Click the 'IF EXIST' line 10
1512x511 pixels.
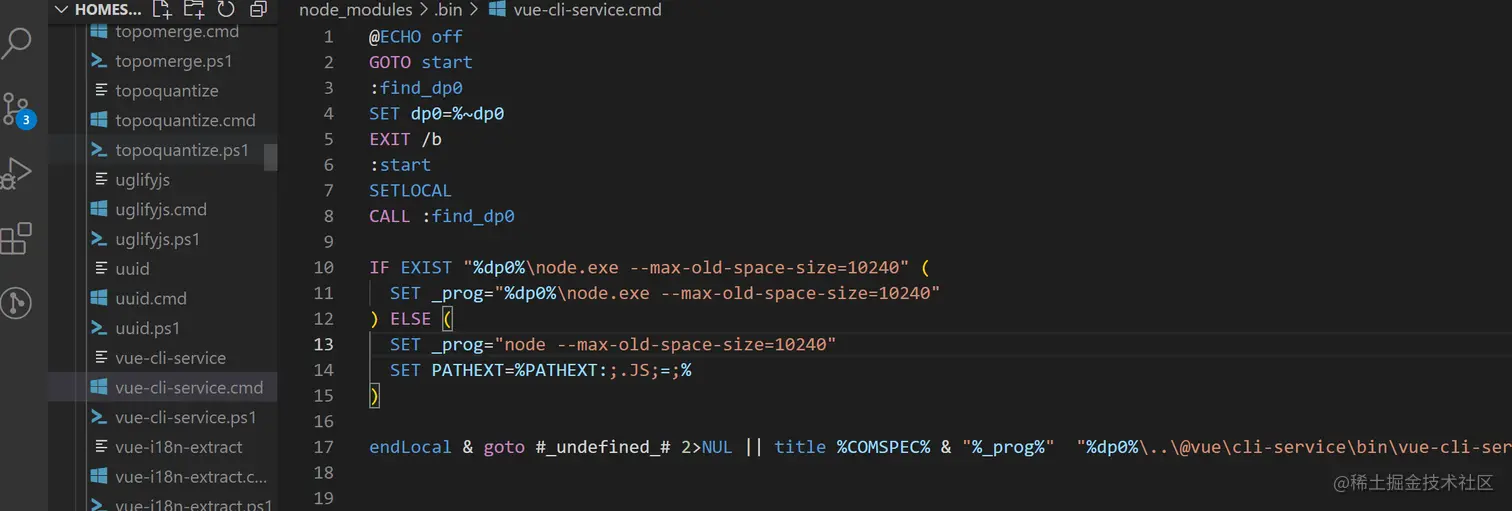[x=649, y=267]
